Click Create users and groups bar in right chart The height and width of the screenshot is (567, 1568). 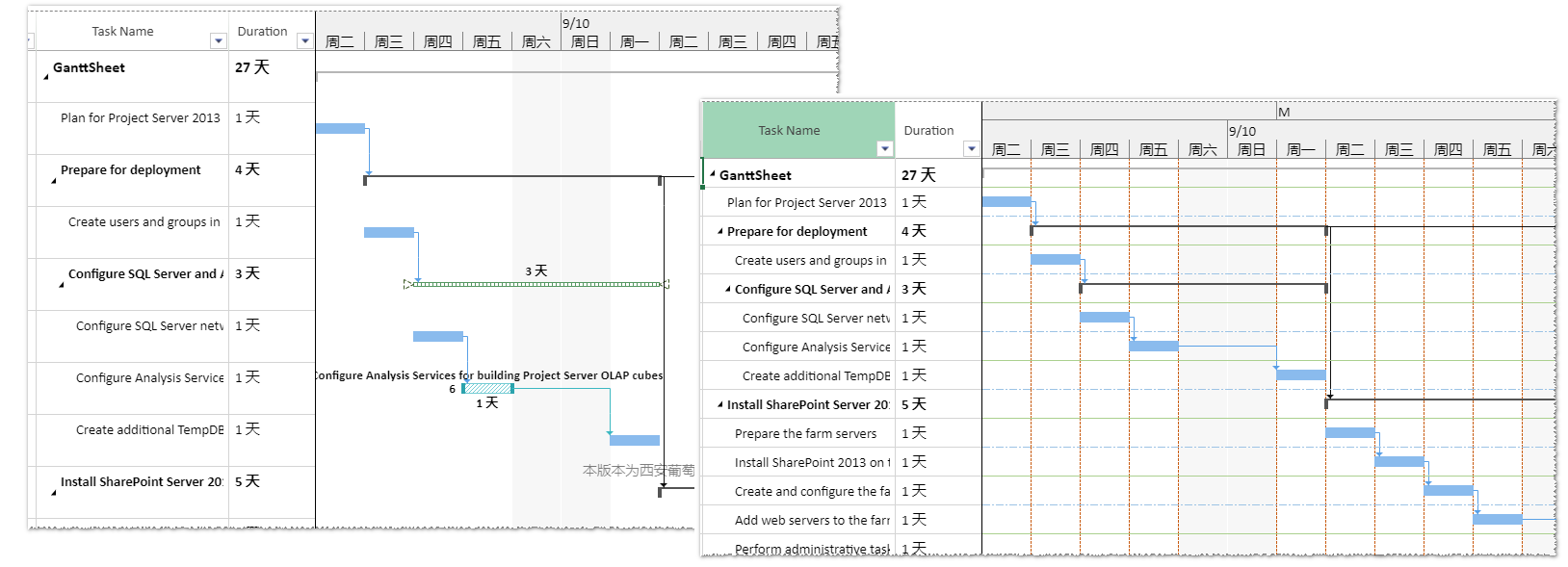pyautogui.click(x=1056, y=259)
